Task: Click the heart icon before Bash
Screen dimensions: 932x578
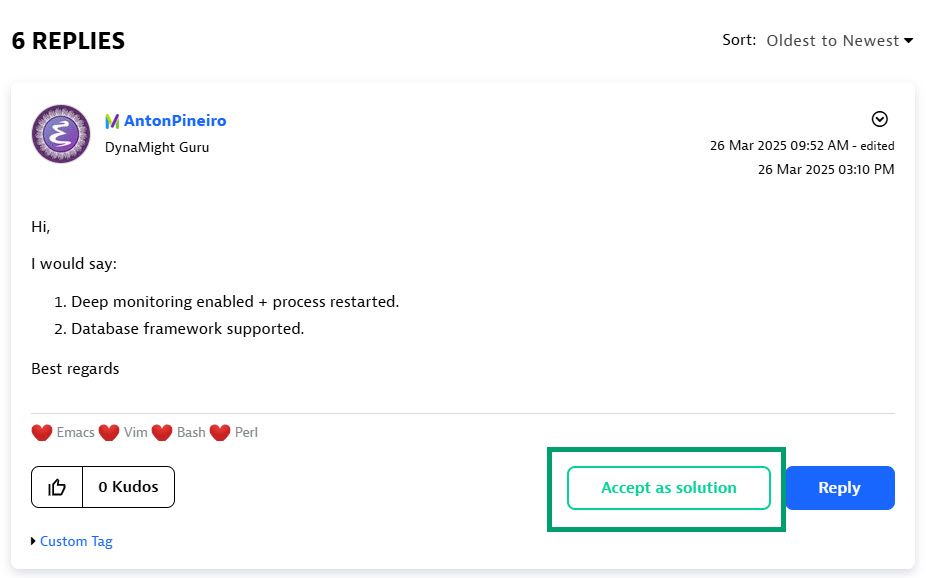Action: pos(162,433)
